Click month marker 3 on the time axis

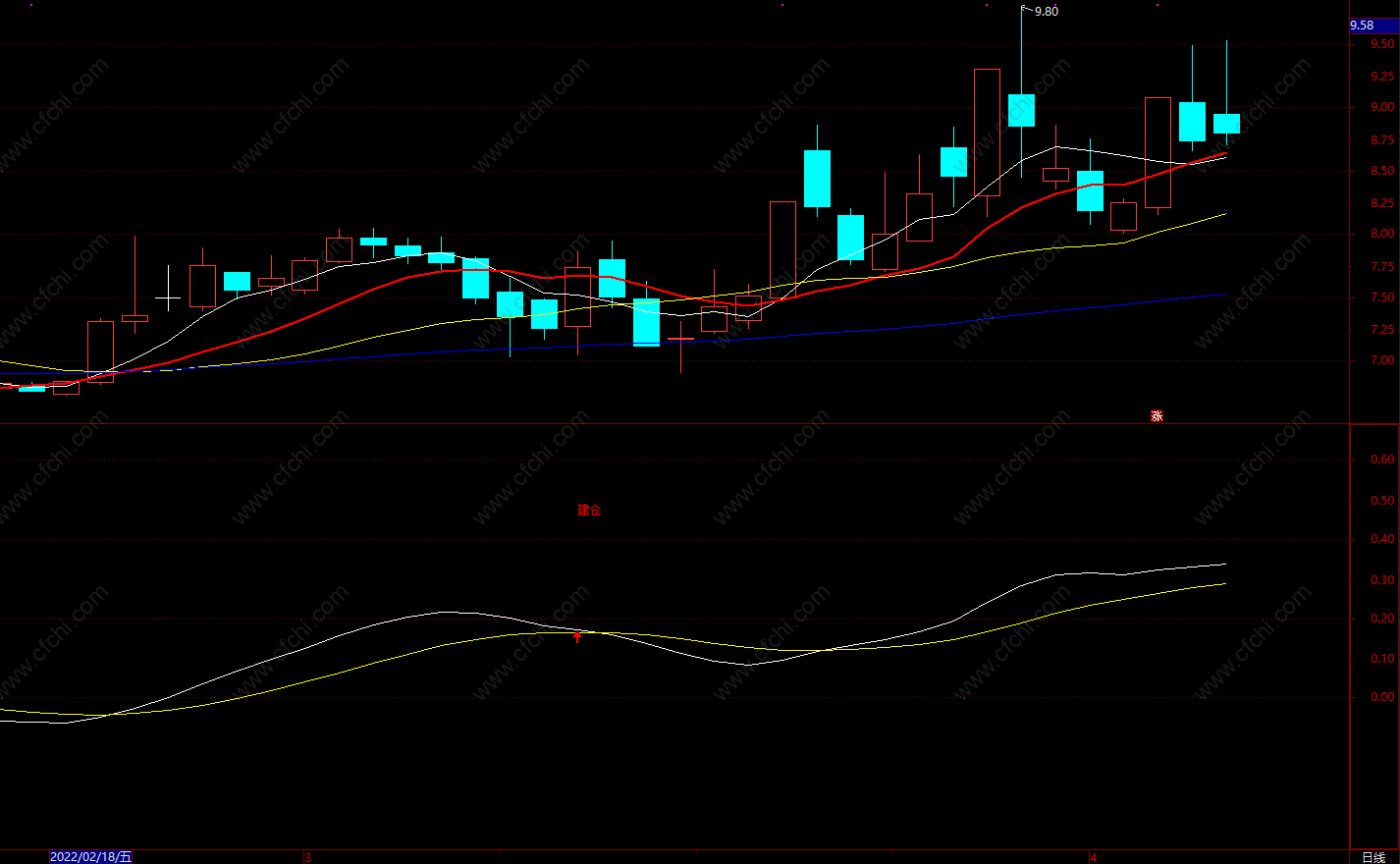pos(307,857)
